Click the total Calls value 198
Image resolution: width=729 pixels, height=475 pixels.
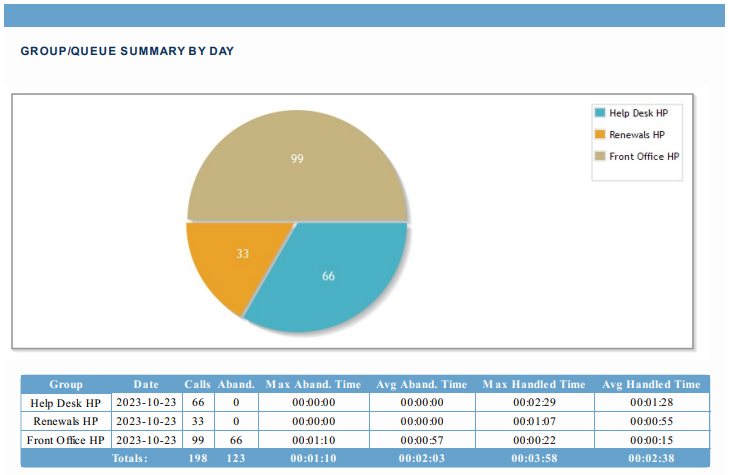(198, 458)
